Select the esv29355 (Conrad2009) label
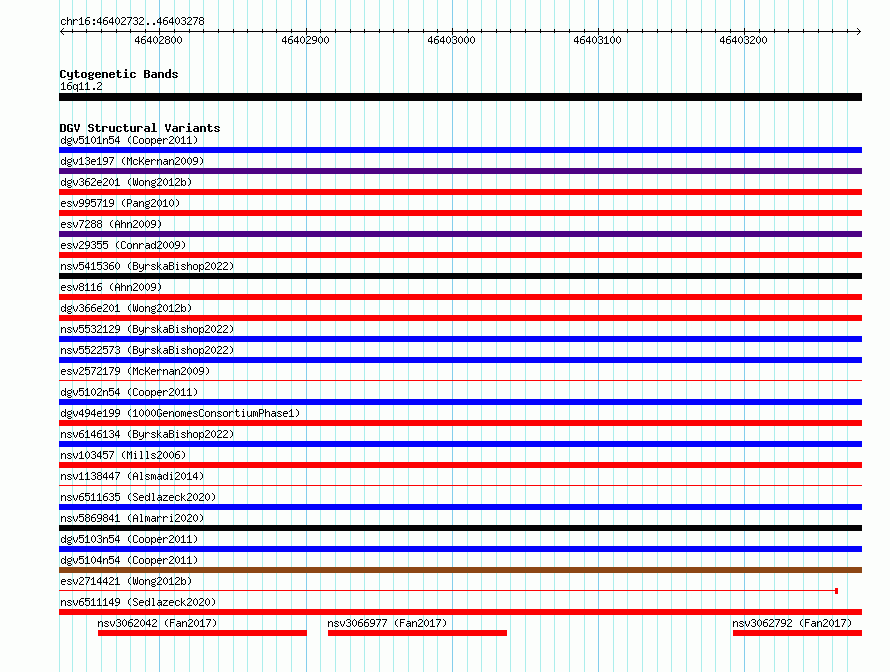The width and height of the screenshot is (890, 672). click(123, 245)
